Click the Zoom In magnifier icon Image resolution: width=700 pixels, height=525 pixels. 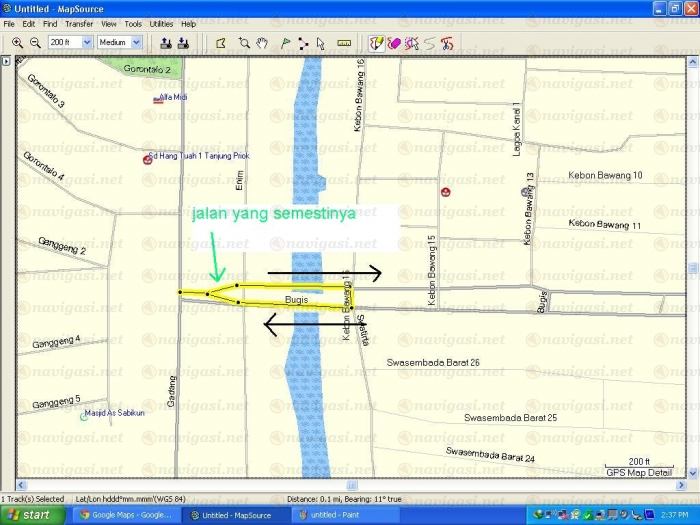pyautogui.click(x=17, y=43)
